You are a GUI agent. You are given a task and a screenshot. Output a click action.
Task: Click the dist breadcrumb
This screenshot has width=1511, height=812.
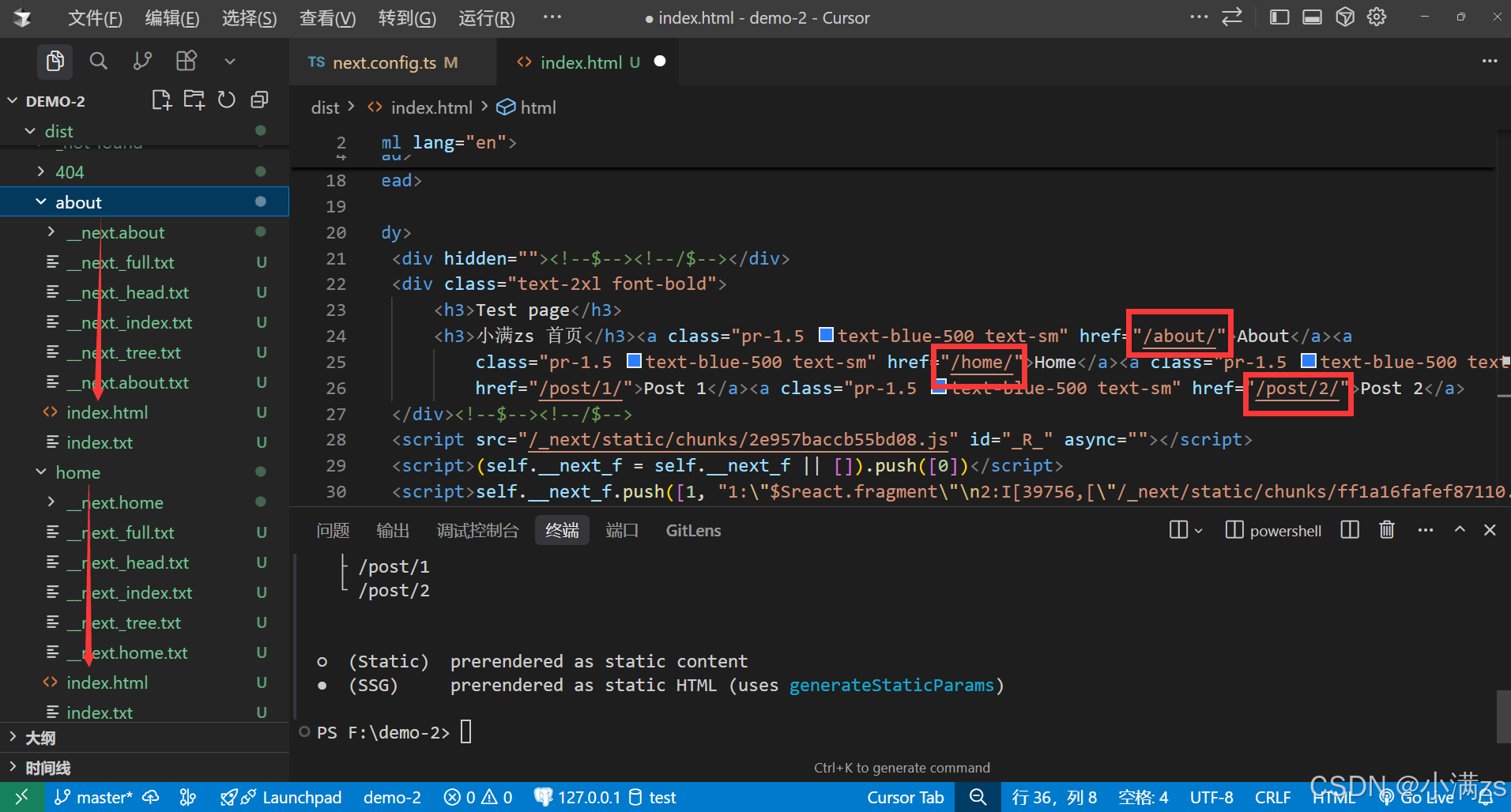click(x=325, y=107)
